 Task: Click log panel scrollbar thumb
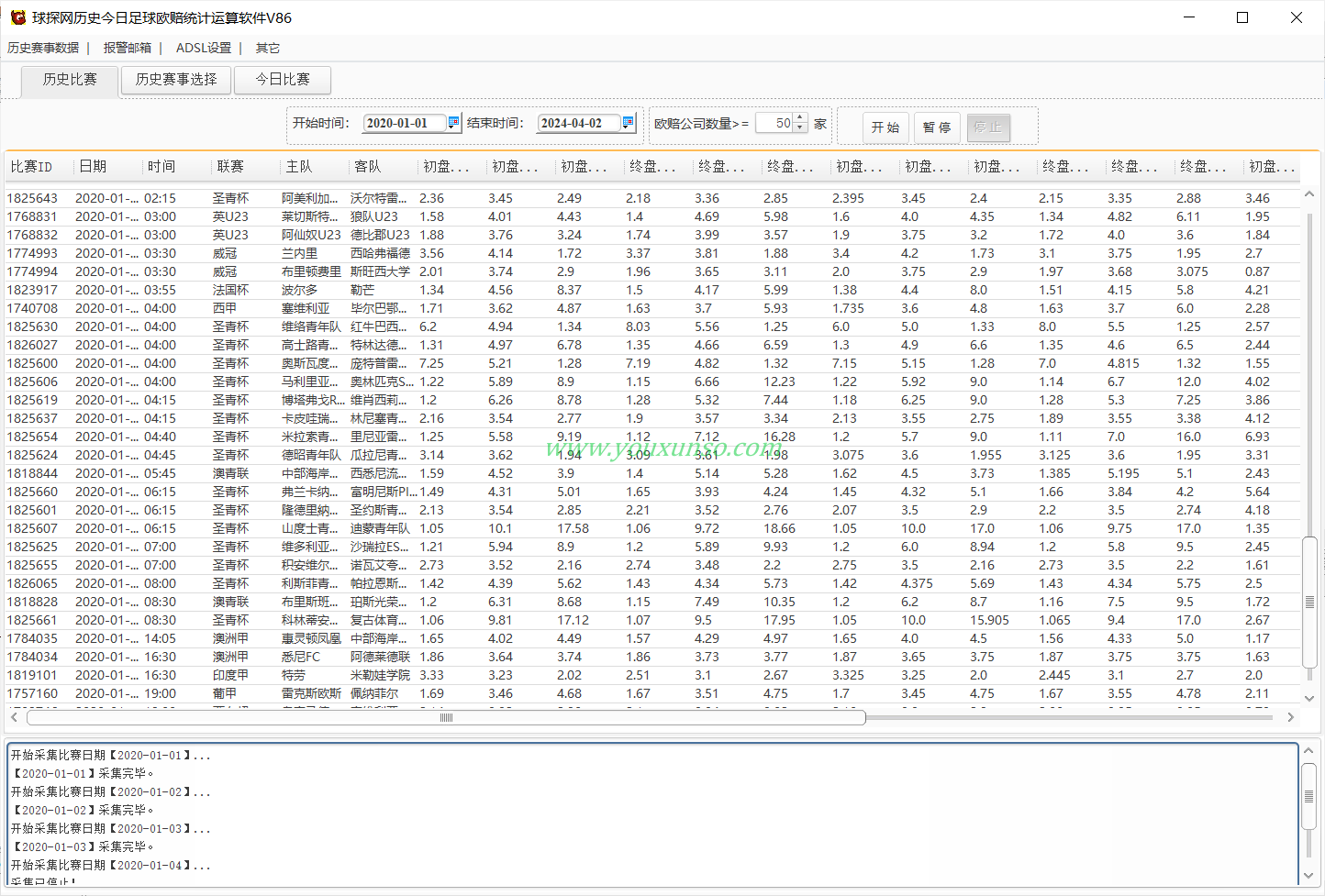[1309, 797]
